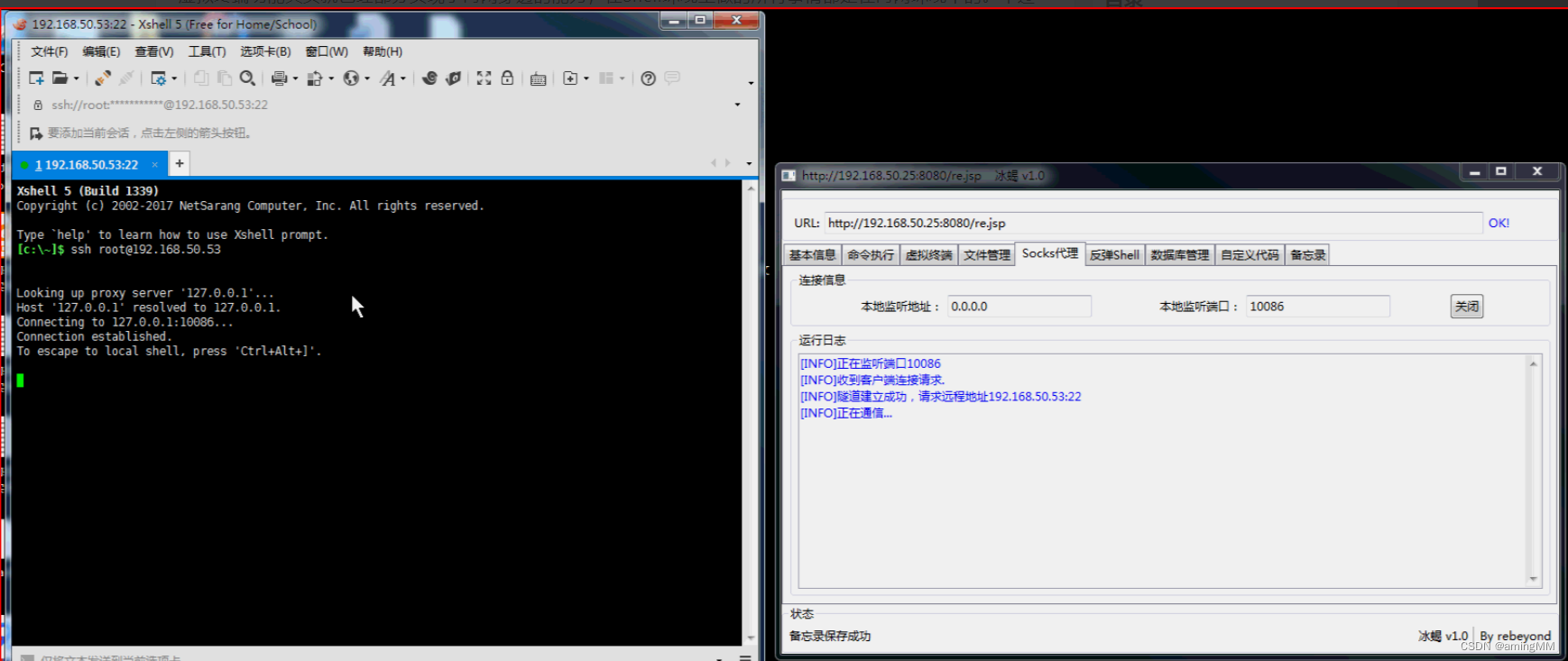1568x661 pixels.
Task: Click the Print icon in Xshell toolbar
Action: tap(280, 78)
